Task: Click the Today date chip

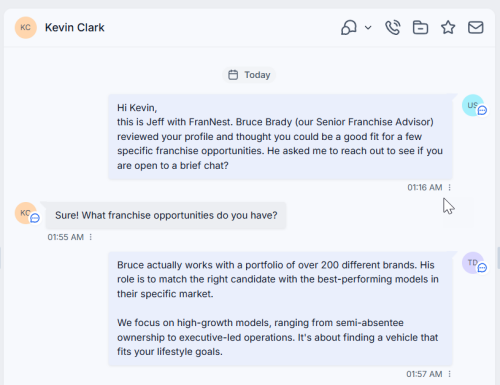Action: coord(249,75)
